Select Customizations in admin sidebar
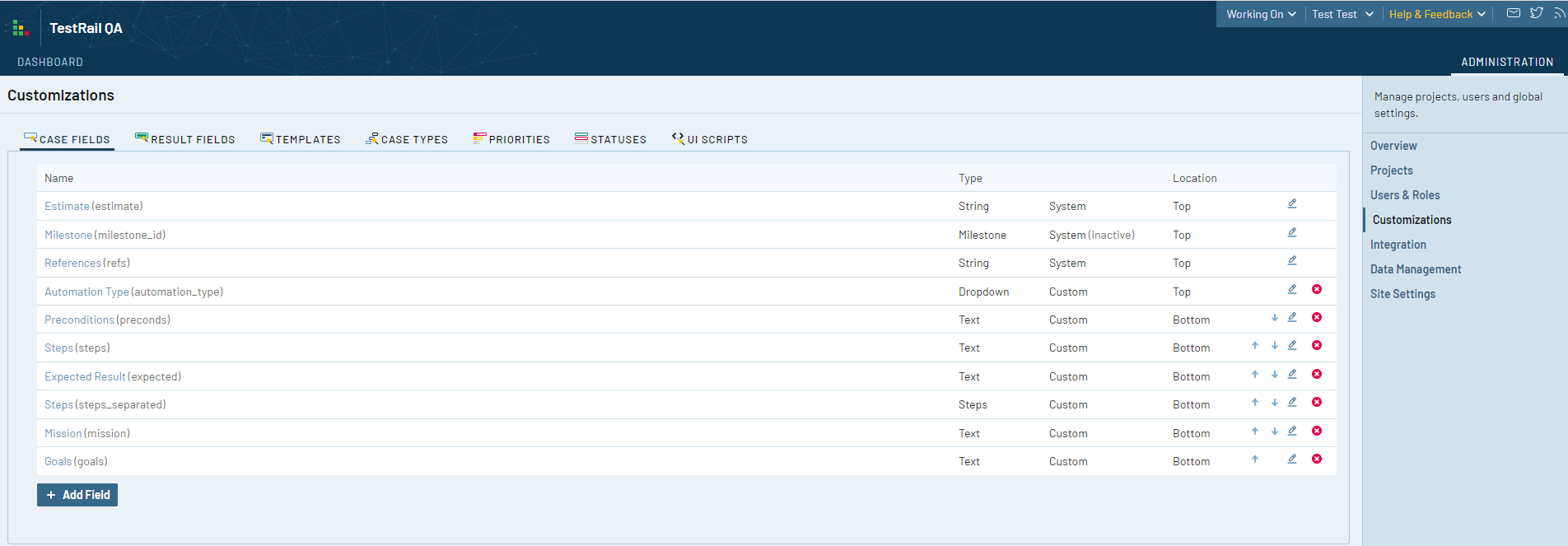The height and width of the screenshot is (546, 1568). pos(1412,220)
